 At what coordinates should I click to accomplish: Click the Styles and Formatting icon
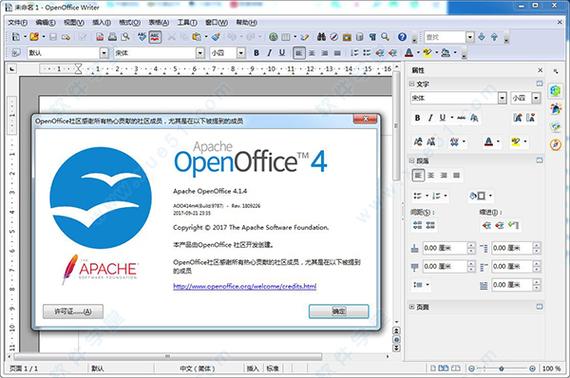click(16, 53)
